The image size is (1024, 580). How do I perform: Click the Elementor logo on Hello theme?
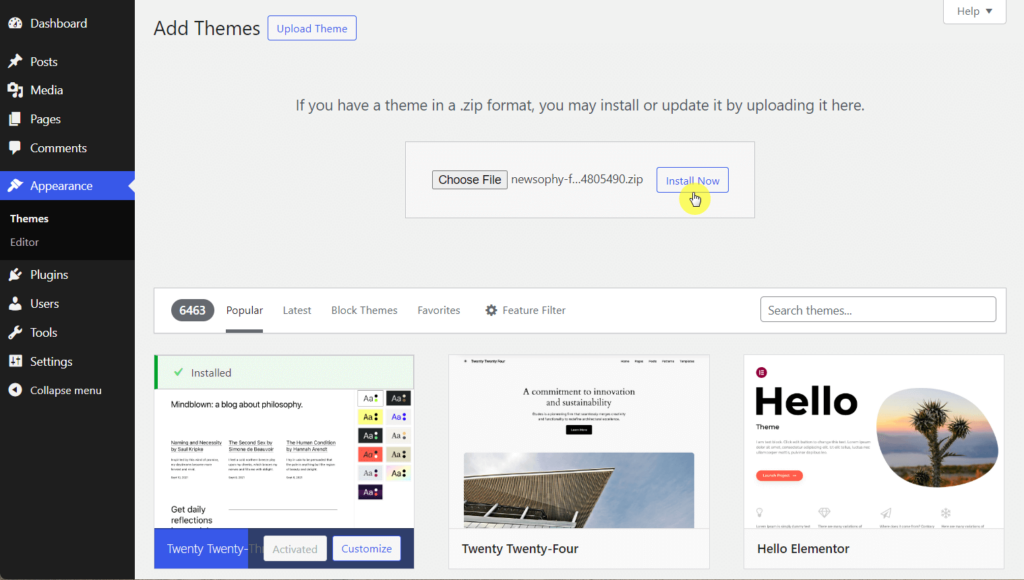(761, 372)
